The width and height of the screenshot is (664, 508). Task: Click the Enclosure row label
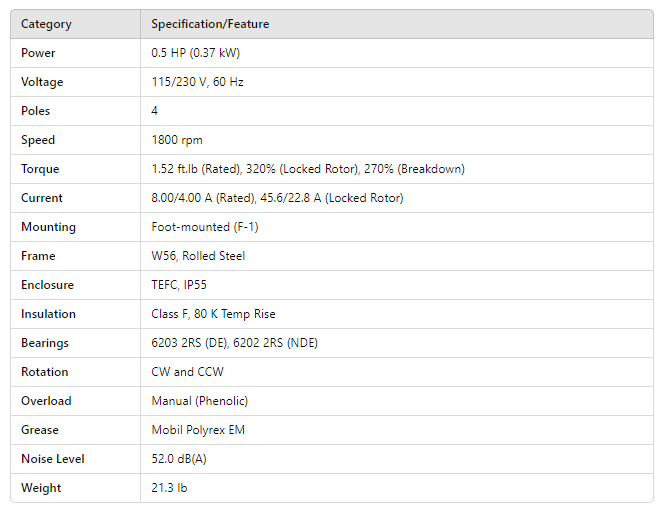click(47, 285)
